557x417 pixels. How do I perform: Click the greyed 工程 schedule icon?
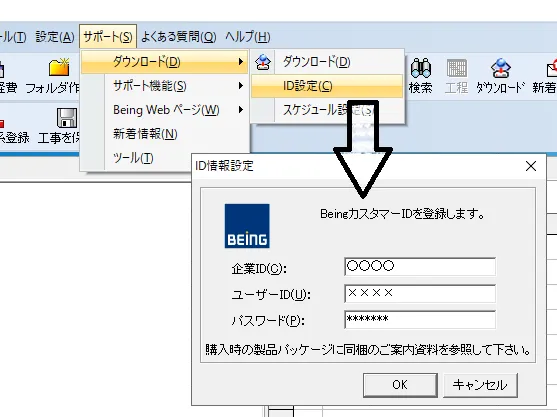pos(456,68)
